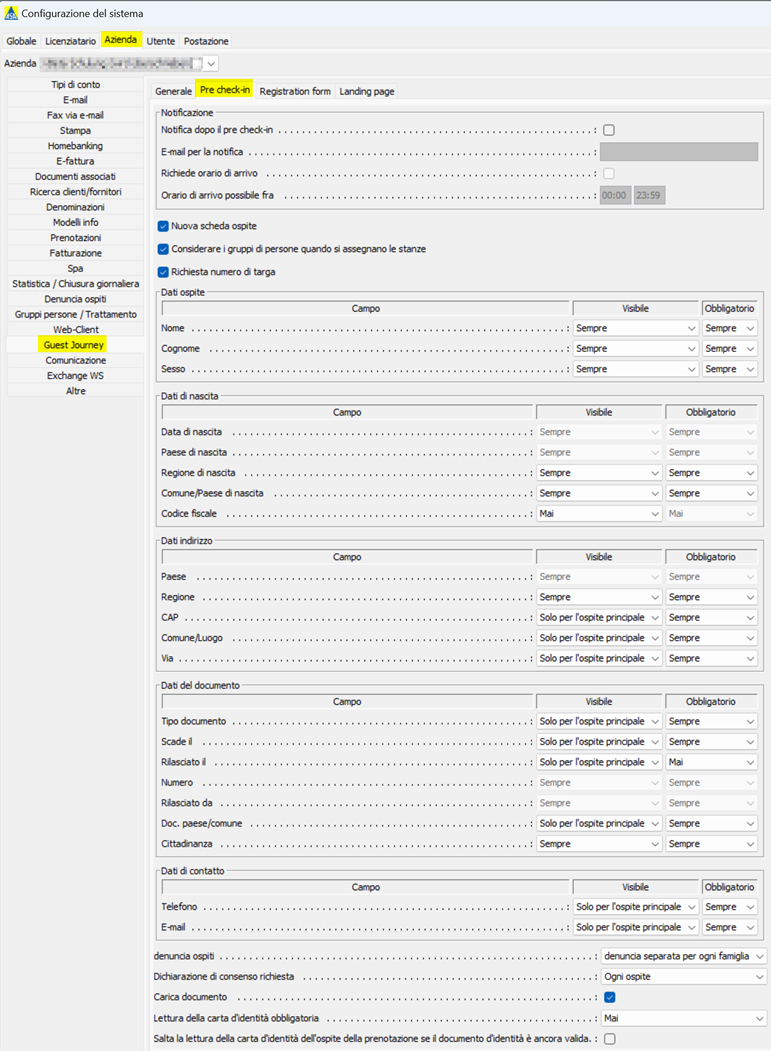This screenshot has width=771, height=1051.
Task: Switch to the Generale tab
Action: (x=173, y=91)
